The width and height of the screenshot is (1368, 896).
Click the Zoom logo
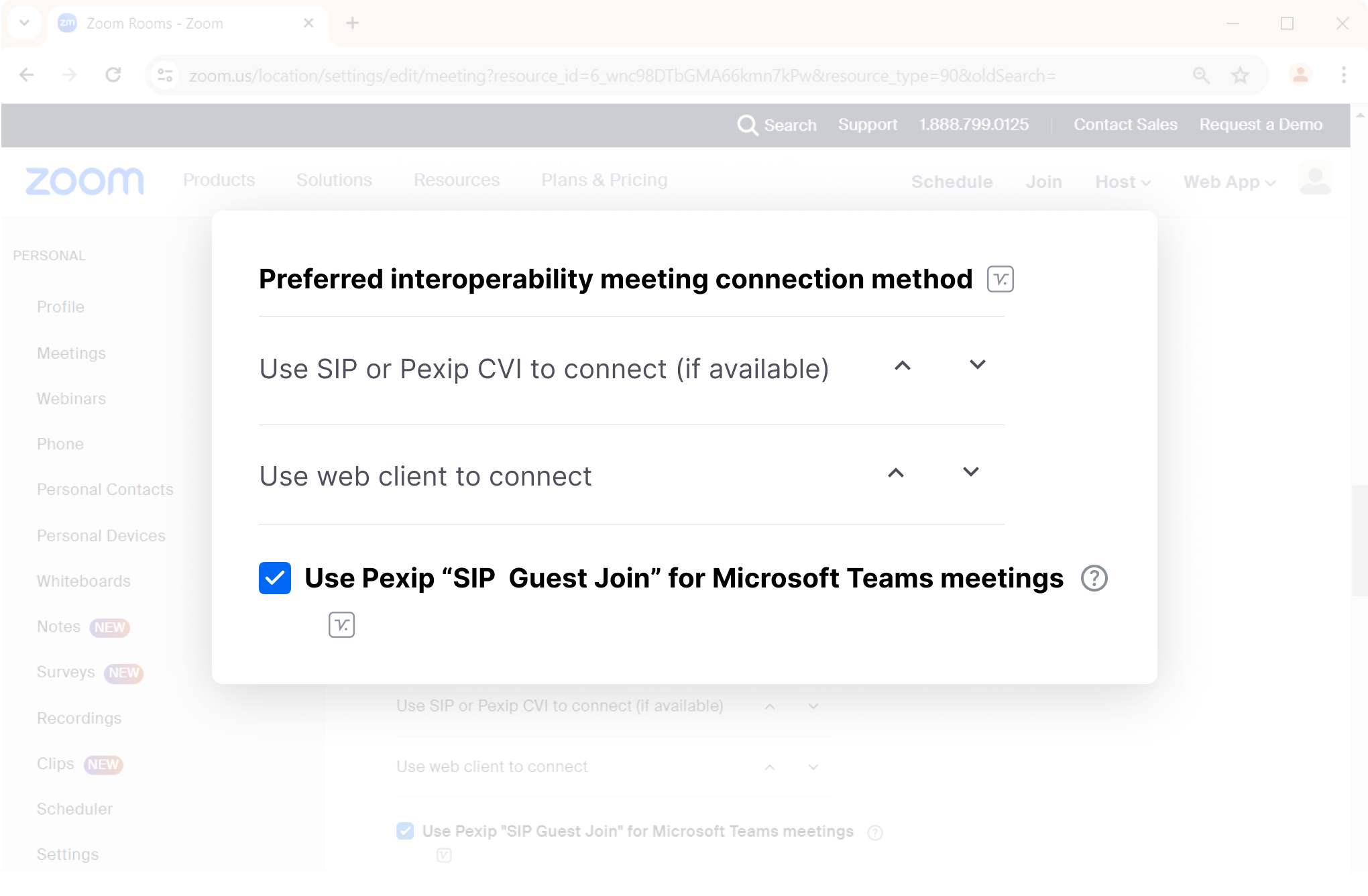click(x=84, y=181)
